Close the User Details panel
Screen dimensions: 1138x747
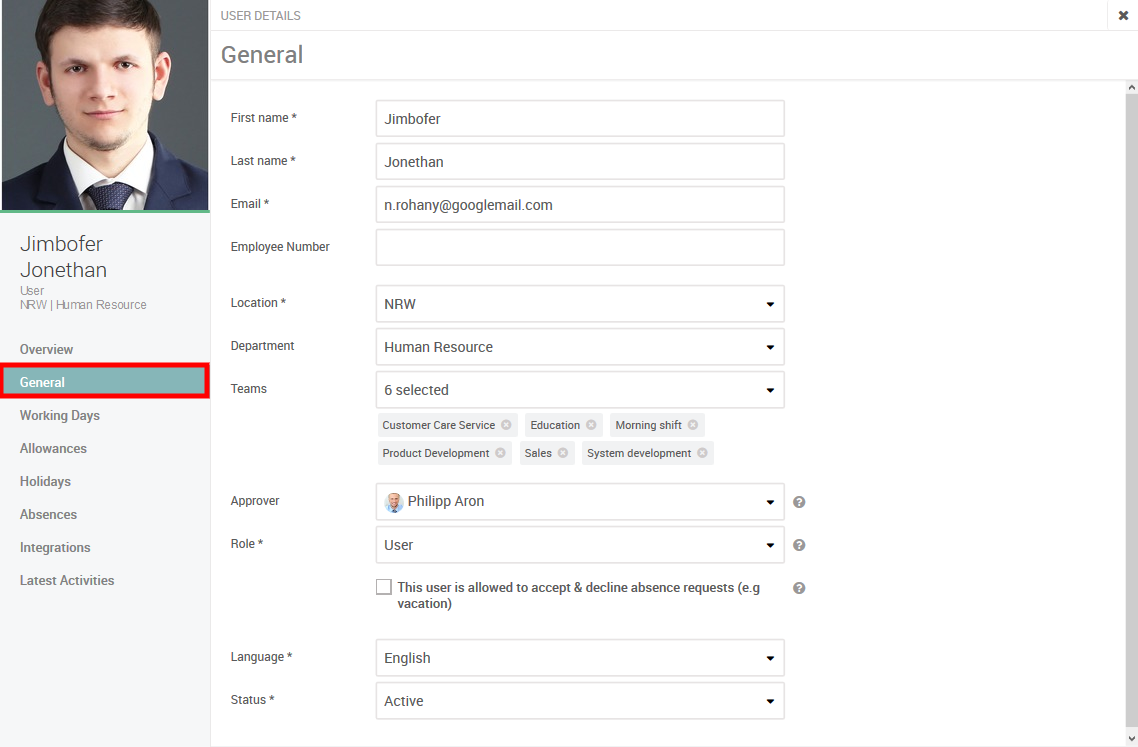[x=1123, y=15]
